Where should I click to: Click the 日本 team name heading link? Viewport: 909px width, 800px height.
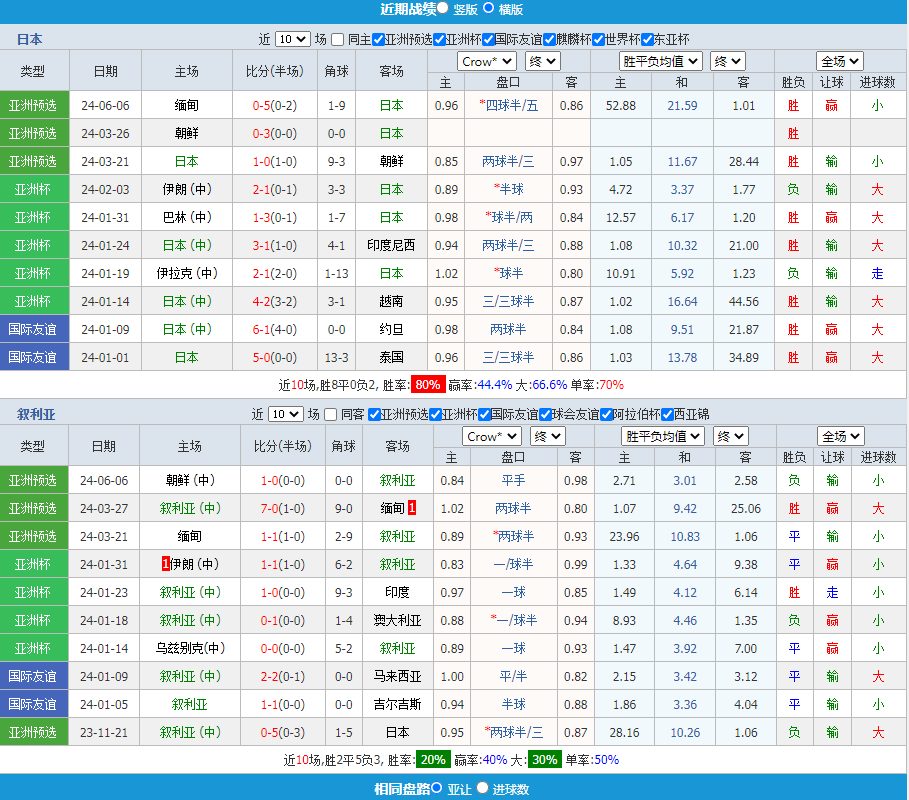[x=30, y=39]
